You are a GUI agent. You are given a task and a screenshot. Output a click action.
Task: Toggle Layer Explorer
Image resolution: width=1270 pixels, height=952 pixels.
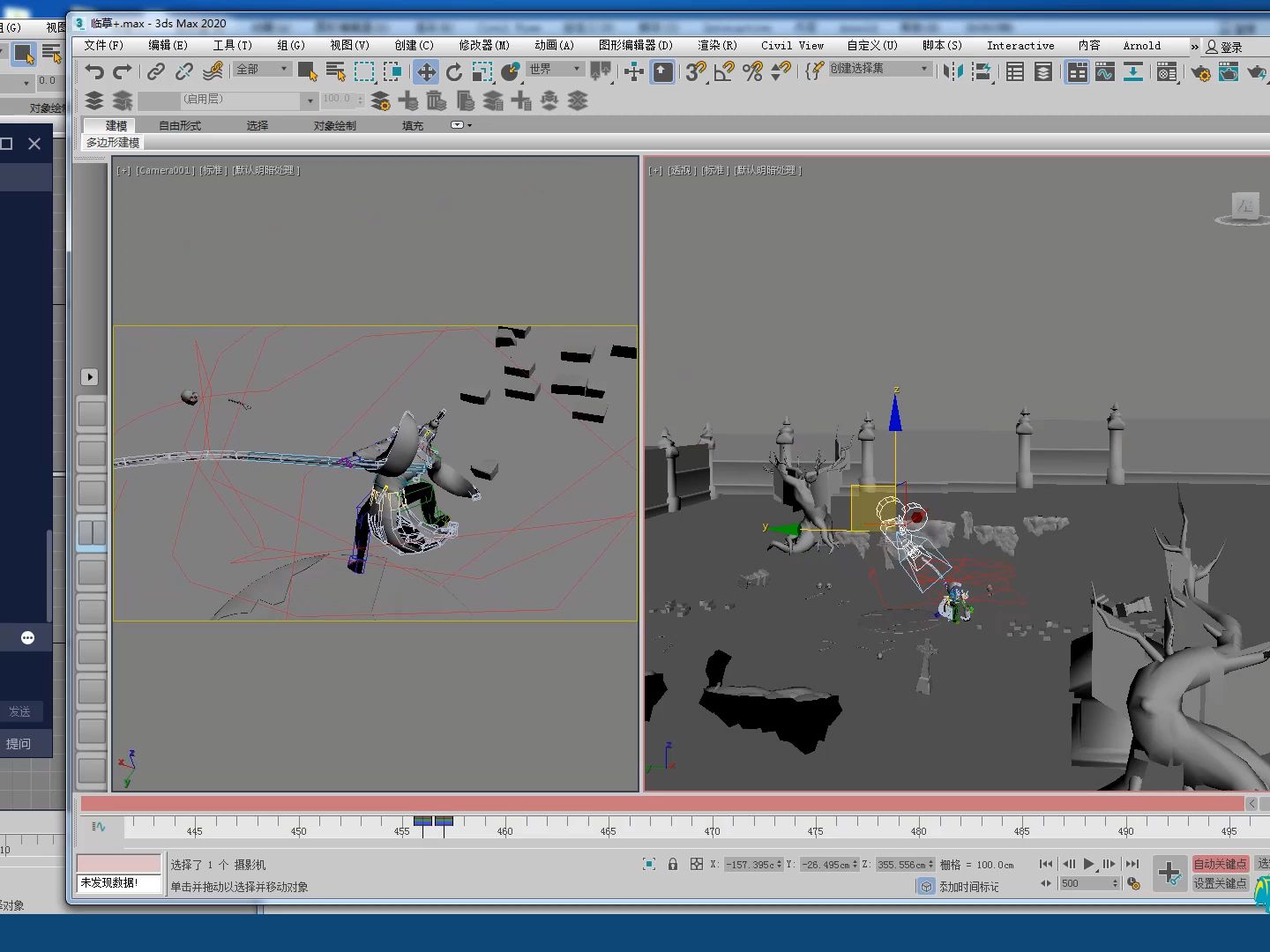(x=1043, y=71)
